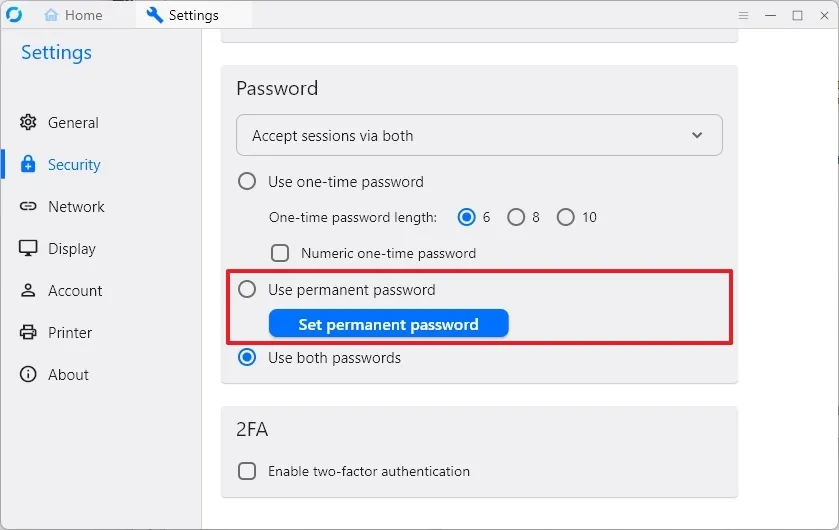Click the About info icon
839x530 pixels.
(x=28, y=375)
